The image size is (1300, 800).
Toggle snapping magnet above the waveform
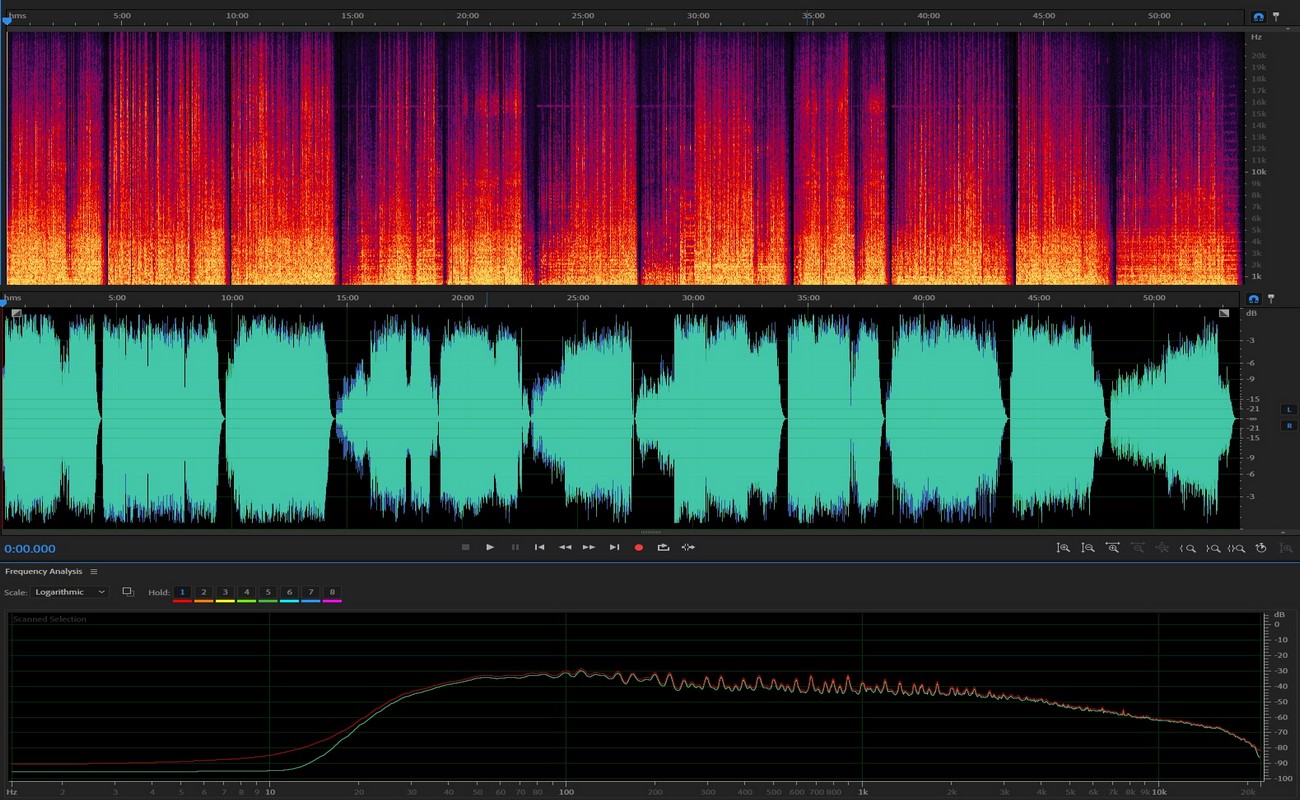coord(1254,298)
